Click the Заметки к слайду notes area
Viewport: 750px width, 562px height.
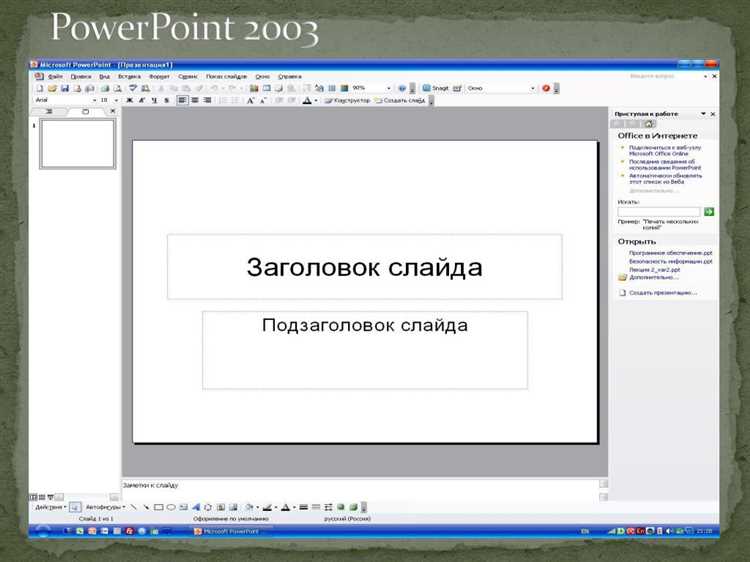(360, 489)
